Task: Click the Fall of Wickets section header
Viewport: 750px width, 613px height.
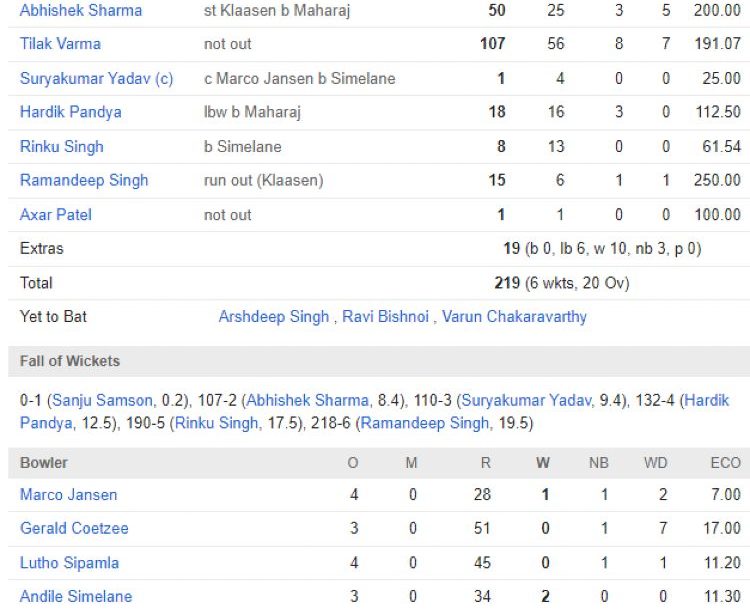Action: pyautogui.click(x=70, y=361)
